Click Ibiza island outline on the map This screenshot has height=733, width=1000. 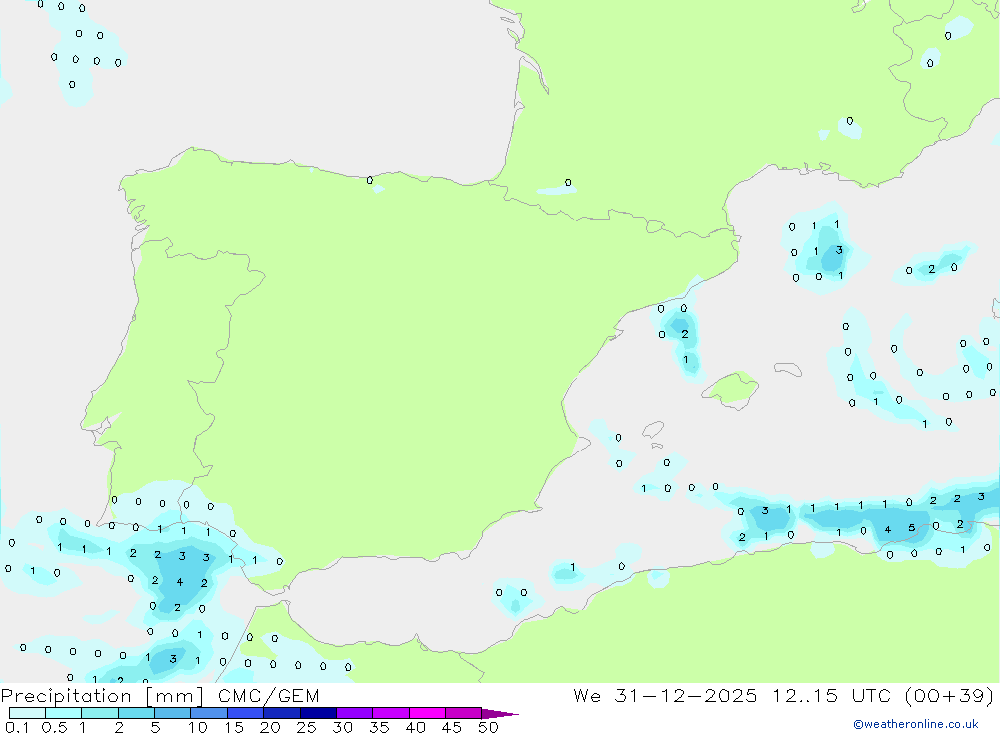point(652,430)
